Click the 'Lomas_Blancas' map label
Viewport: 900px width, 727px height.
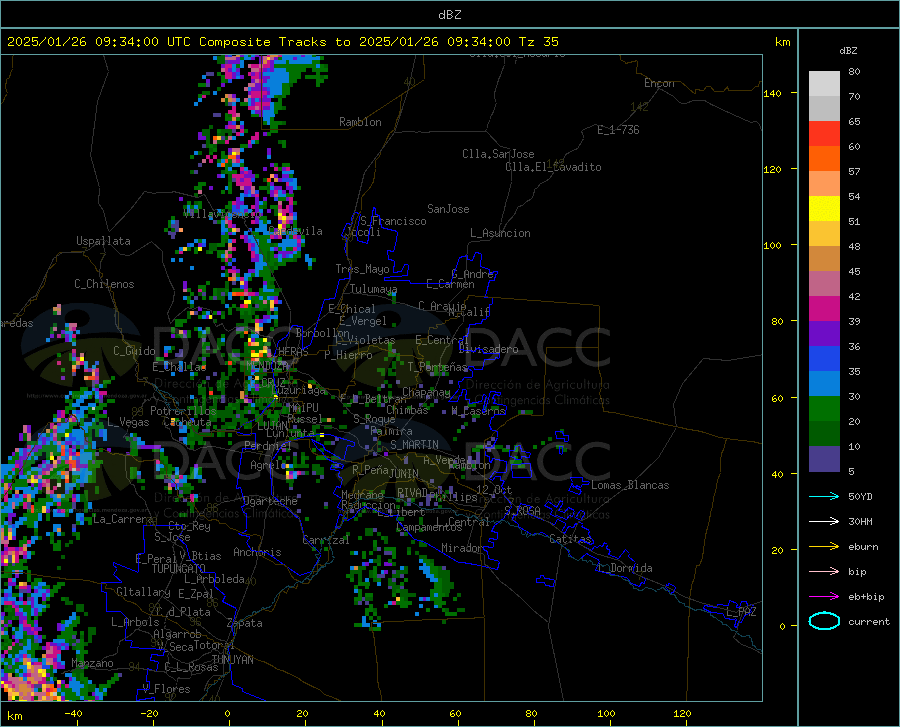pos(630,485)
